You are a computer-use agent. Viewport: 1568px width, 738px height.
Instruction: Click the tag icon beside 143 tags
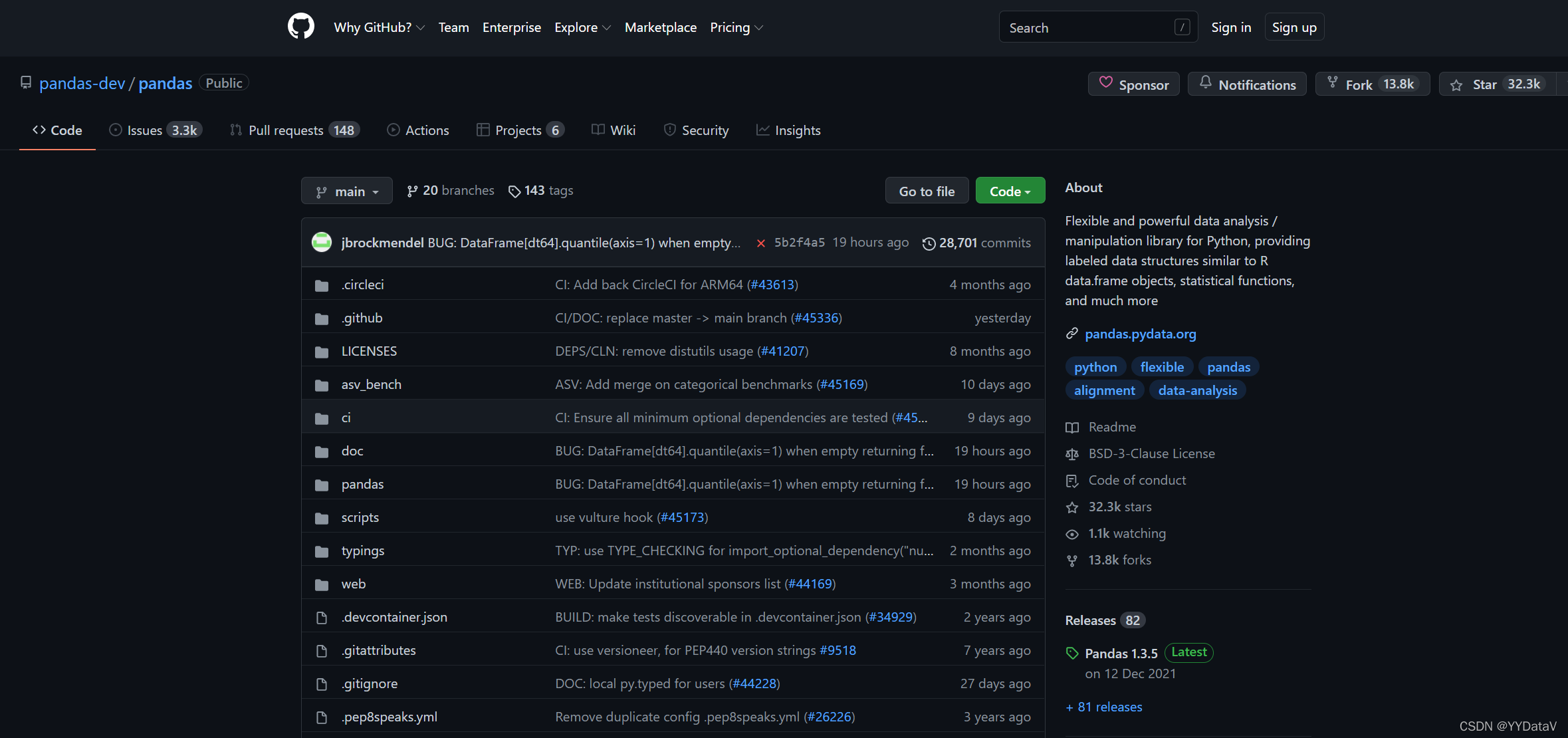(x=514, y=191)
